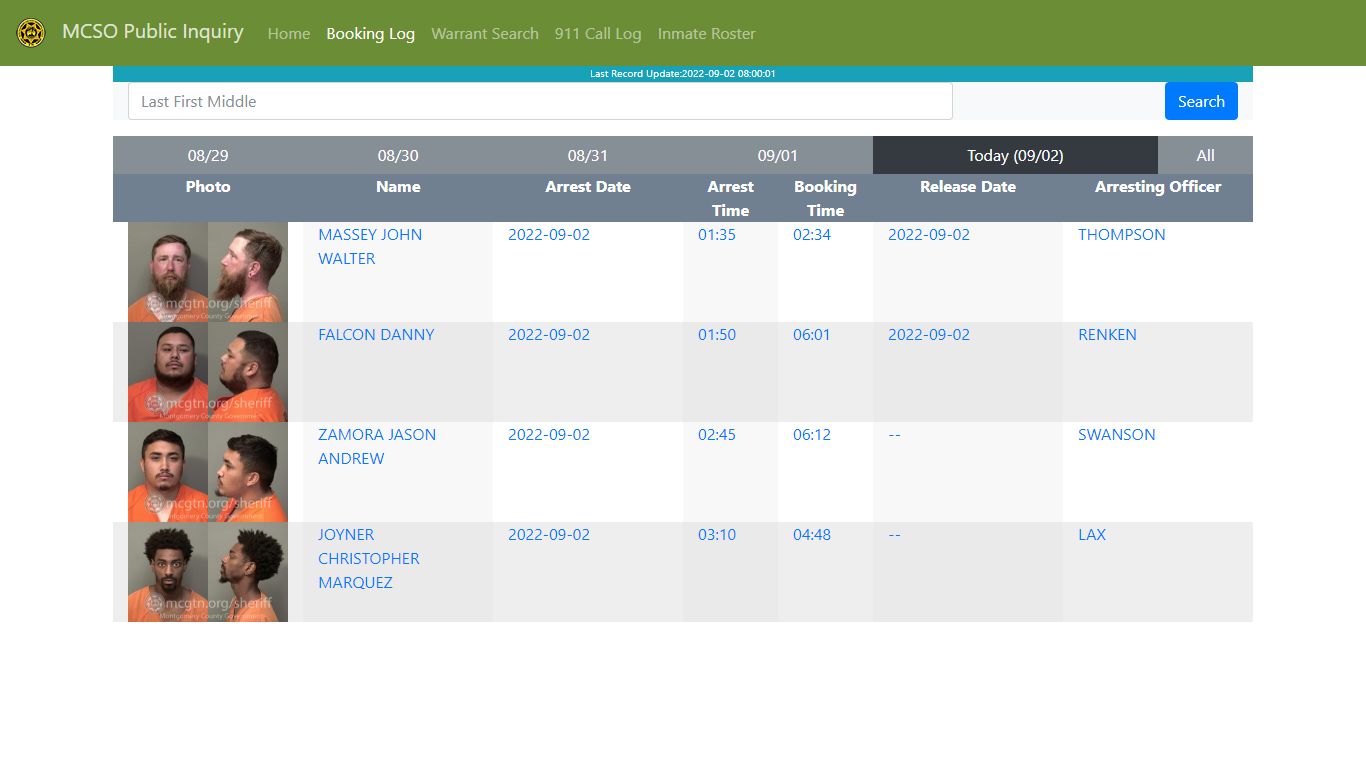1366x768 pixels.
Task: Click the Booking Time column header
Action: pos(825,198)
